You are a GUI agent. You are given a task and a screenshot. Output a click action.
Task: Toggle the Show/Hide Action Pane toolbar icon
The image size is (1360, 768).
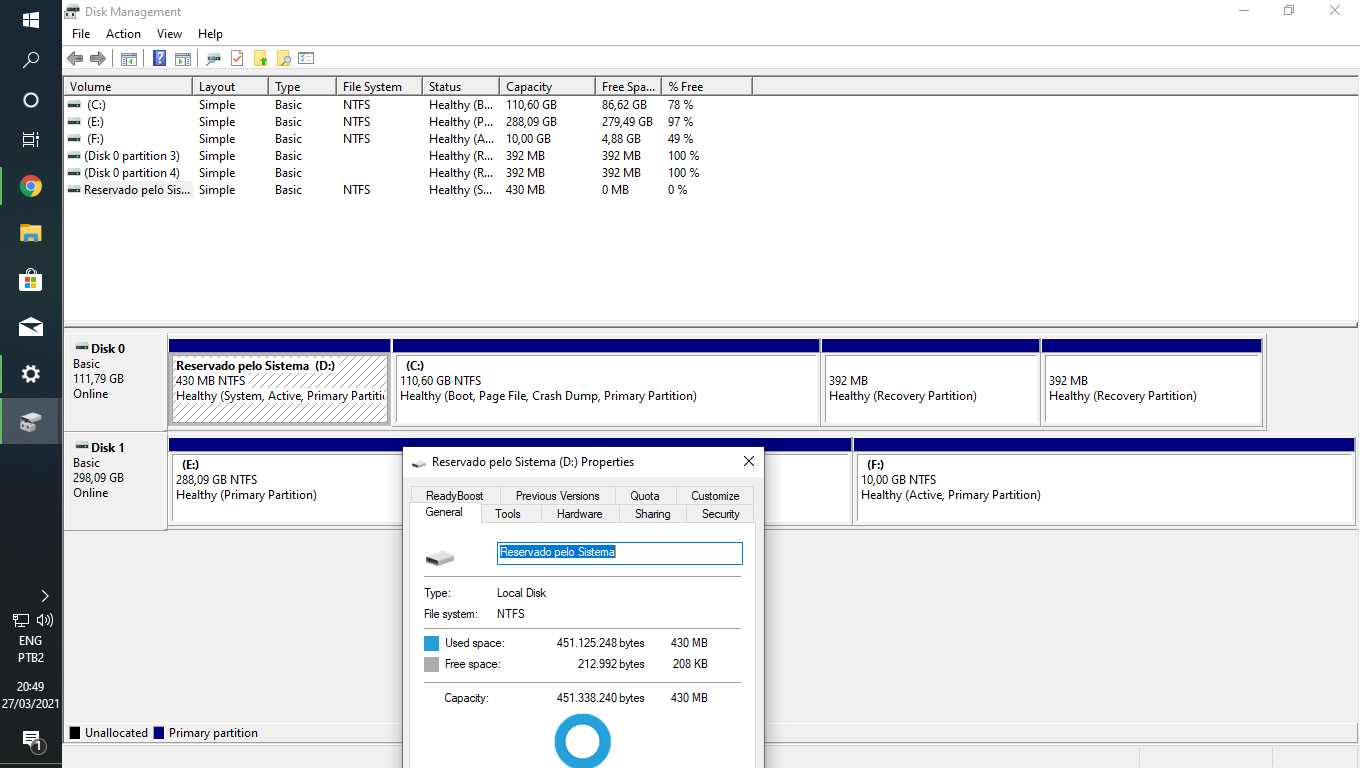click(183, 59)
